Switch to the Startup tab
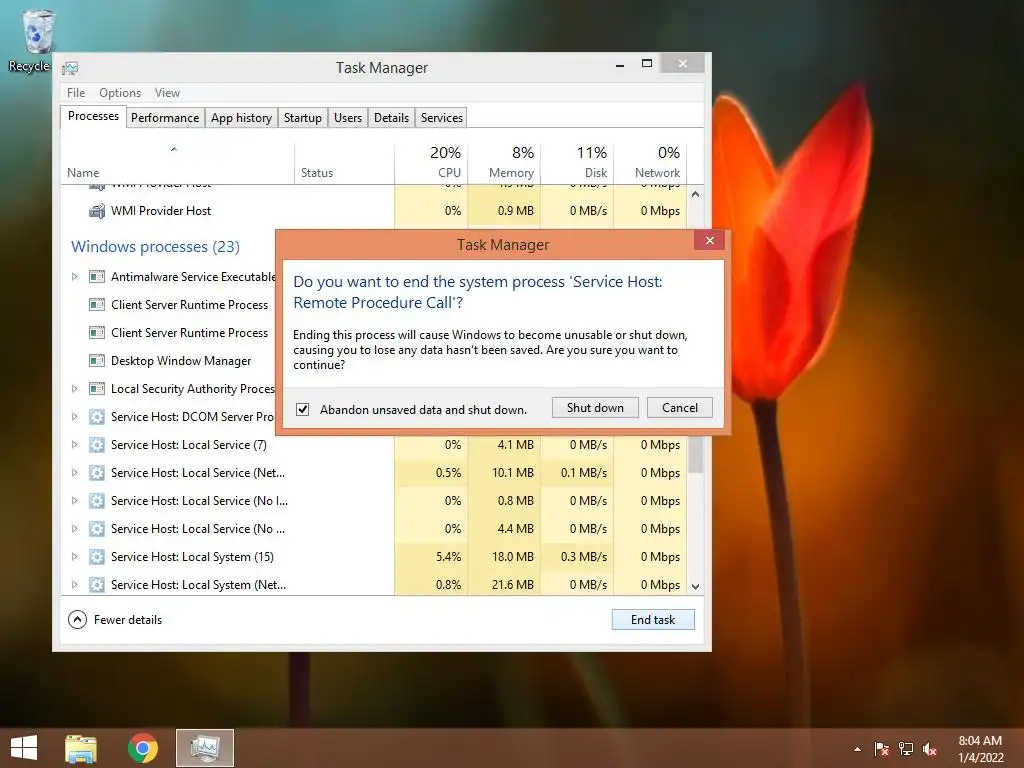 (302, 118)
